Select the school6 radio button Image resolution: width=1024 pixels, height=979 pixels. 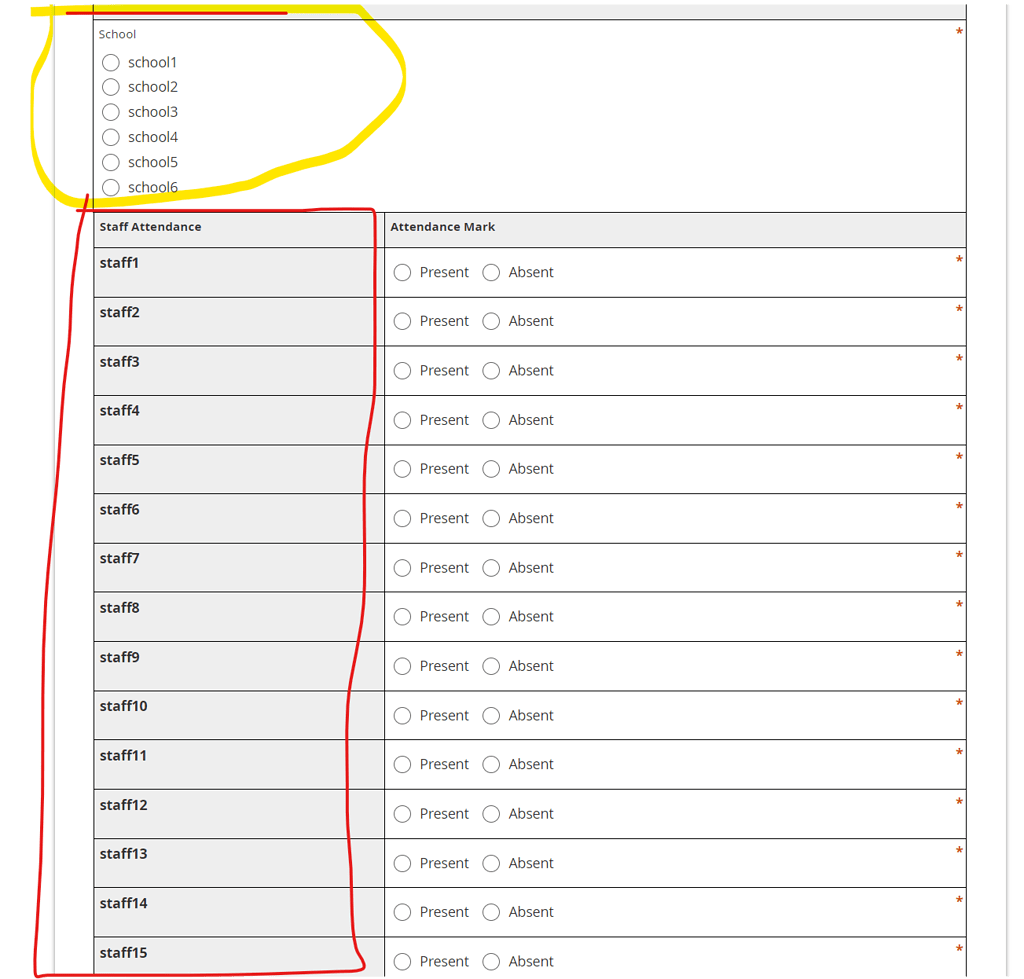point(110,187)
